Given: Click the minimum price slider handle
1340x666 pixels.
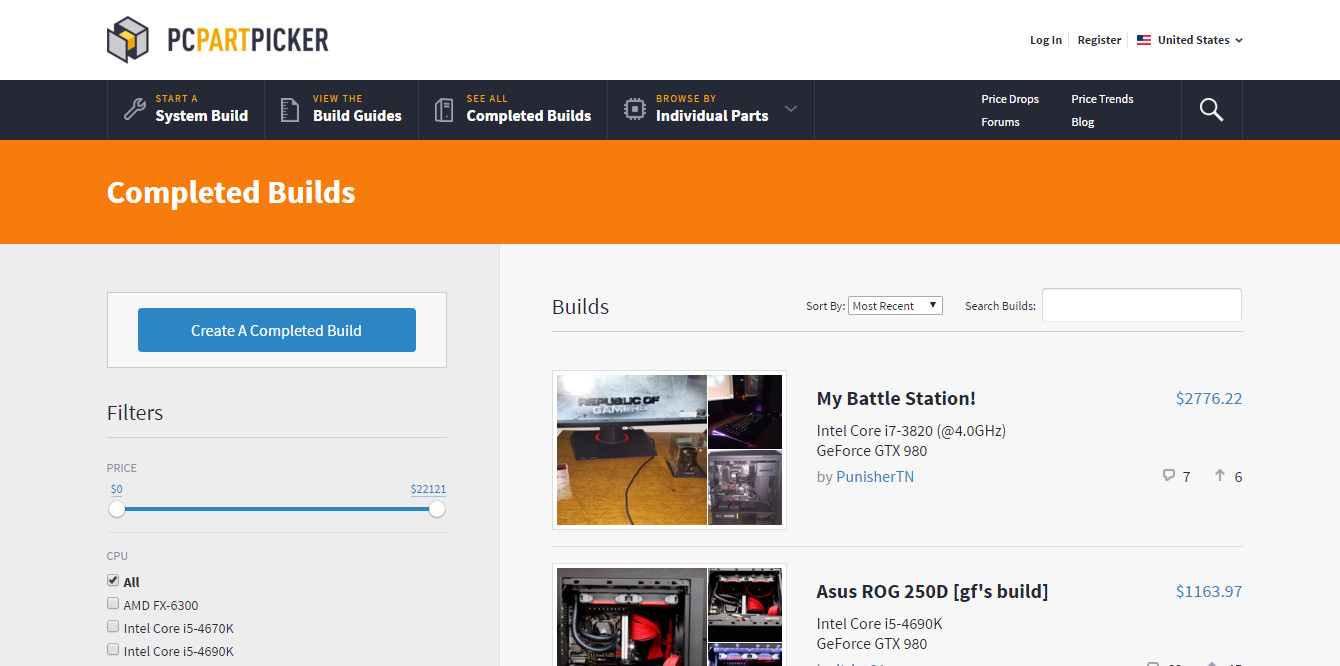Looking at the screenshot, I should pyautogui.click(x=117, y=509).
